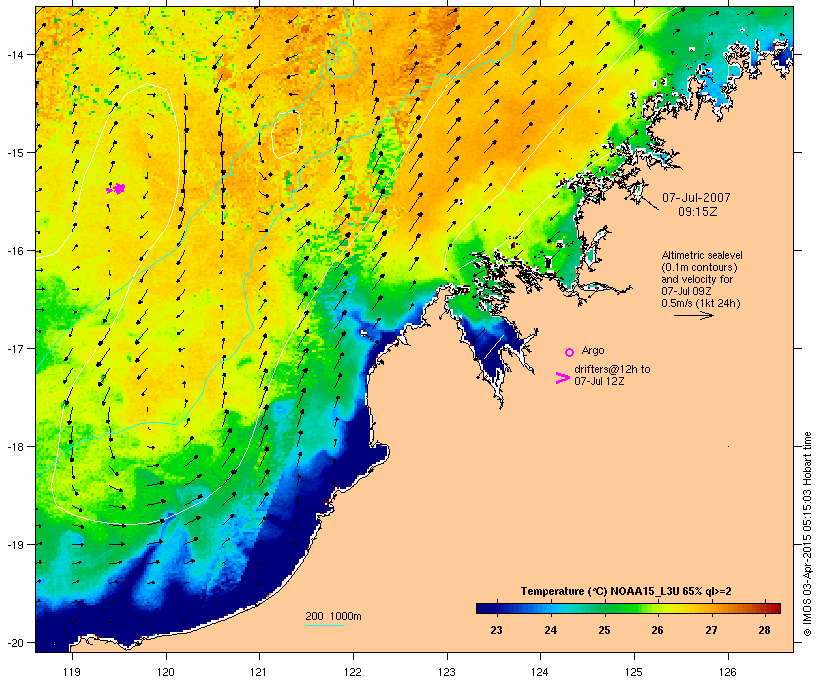The width and height of the screenshot is (820, 680).
Task: Click the '0.5m/s (1kt 24h)' label
Action: (x=701, y=303)
